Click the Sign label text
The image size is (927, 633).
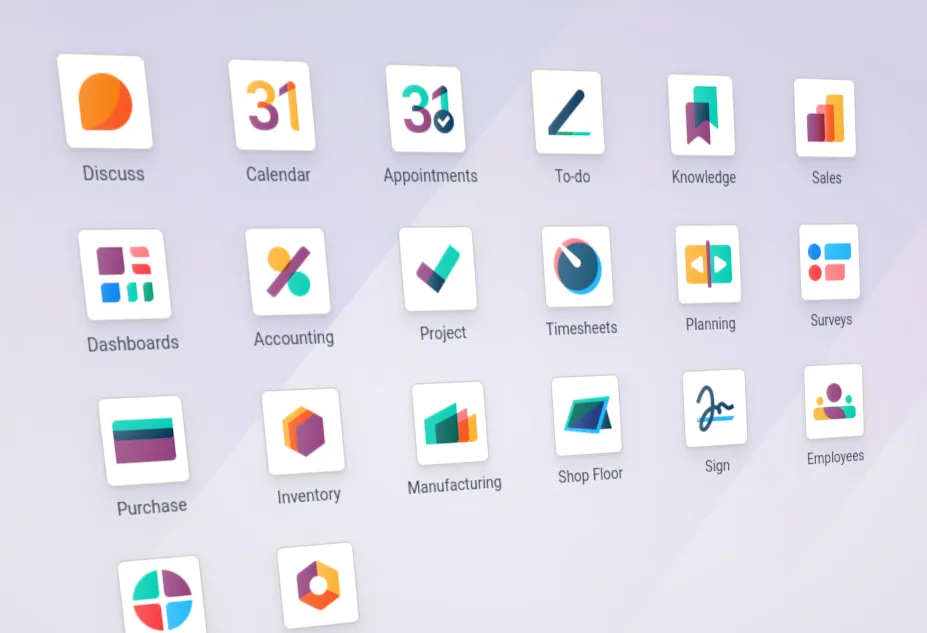717,466
